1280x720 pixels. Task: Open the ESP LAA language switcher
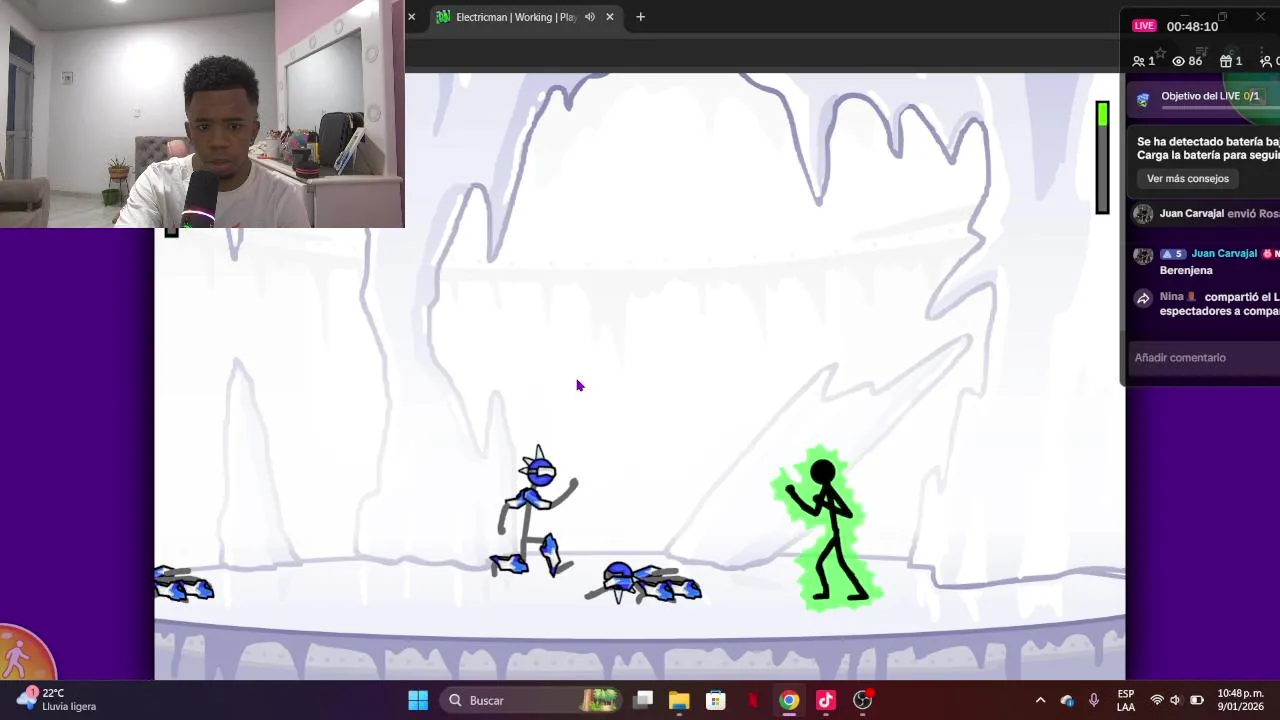[x=1126, y=700]
